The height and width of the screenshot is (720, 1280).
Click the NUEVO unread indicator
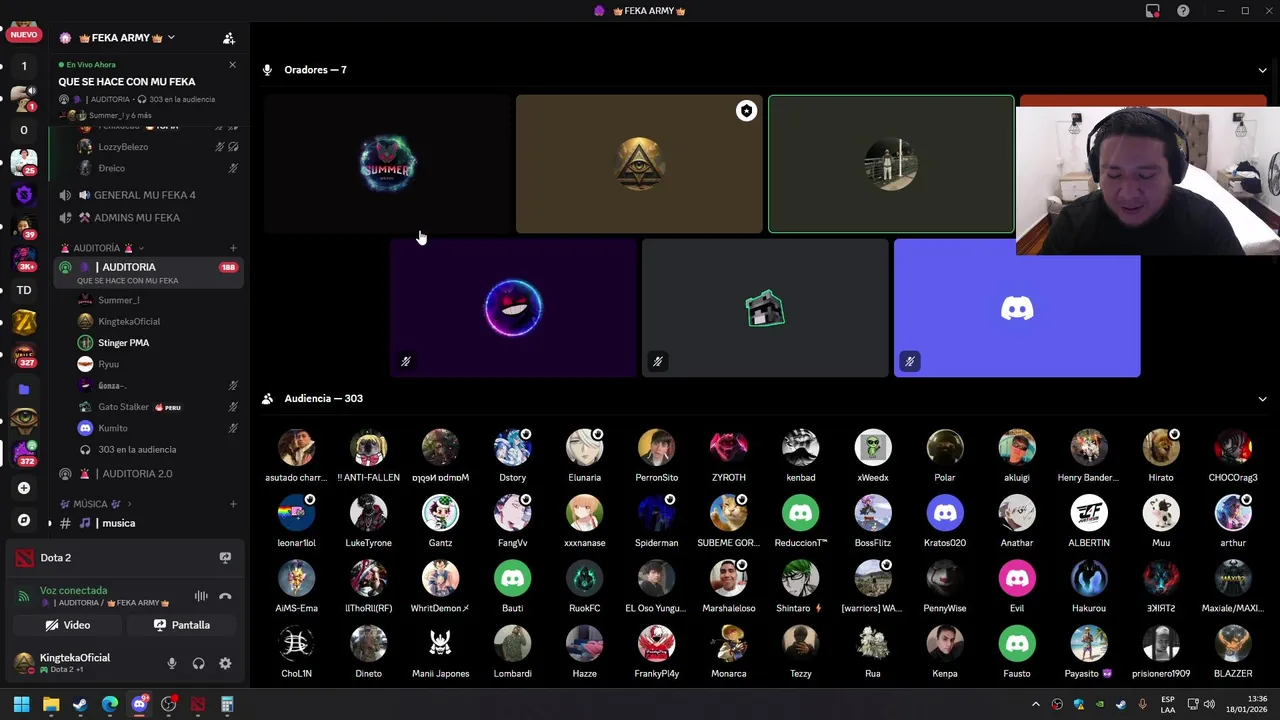point(24,35)
